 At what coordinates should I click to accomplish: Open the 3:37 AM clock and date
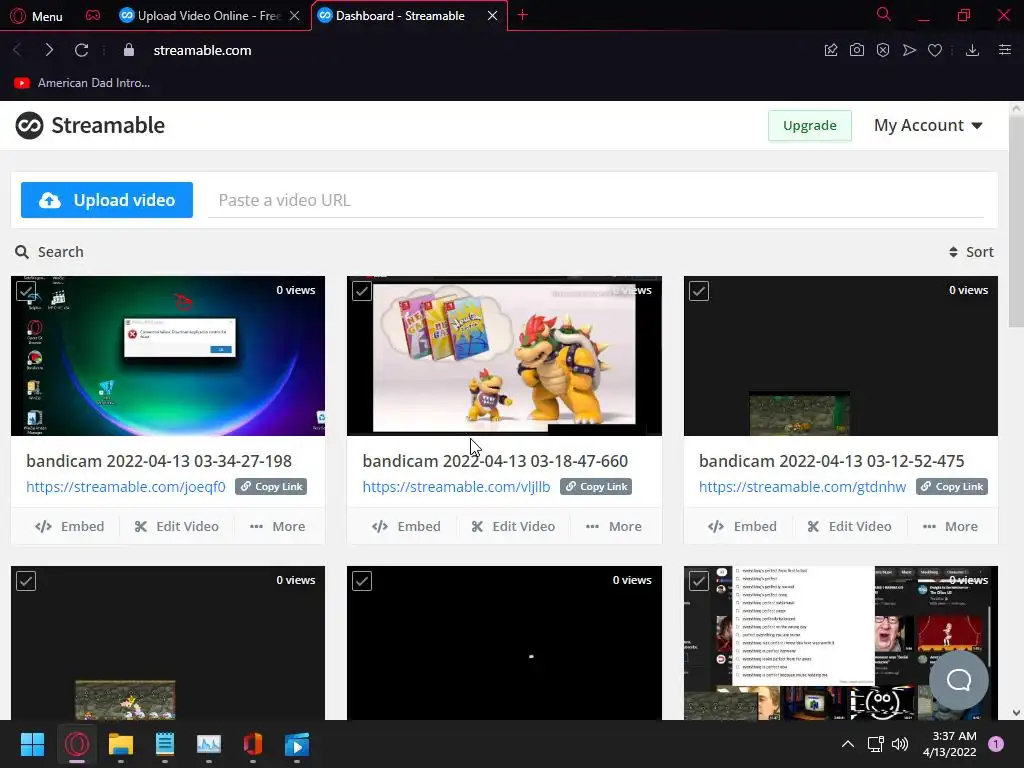tap(950, 744)
